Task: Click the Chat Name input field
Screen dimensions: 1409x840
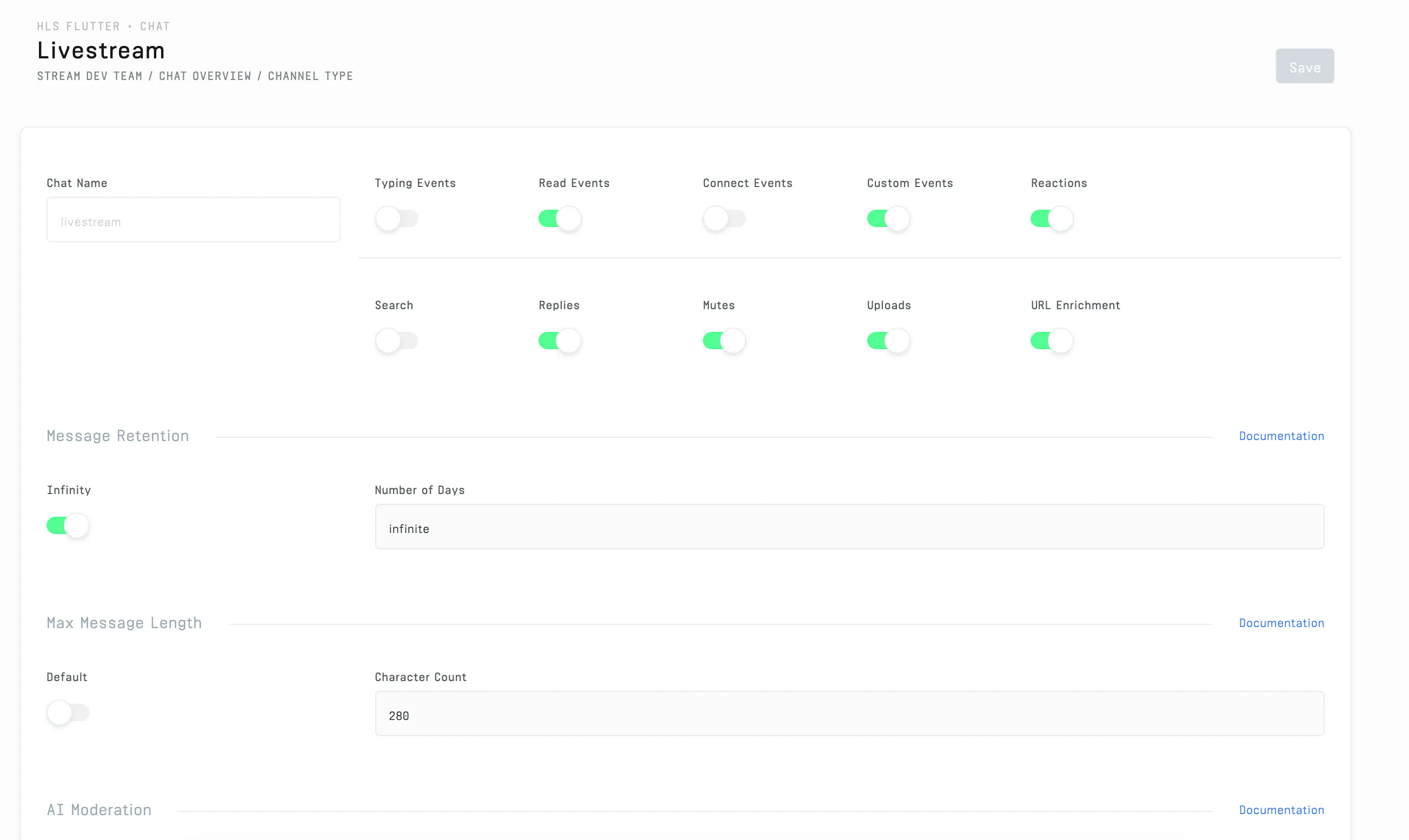Action: tap(194, 219)
